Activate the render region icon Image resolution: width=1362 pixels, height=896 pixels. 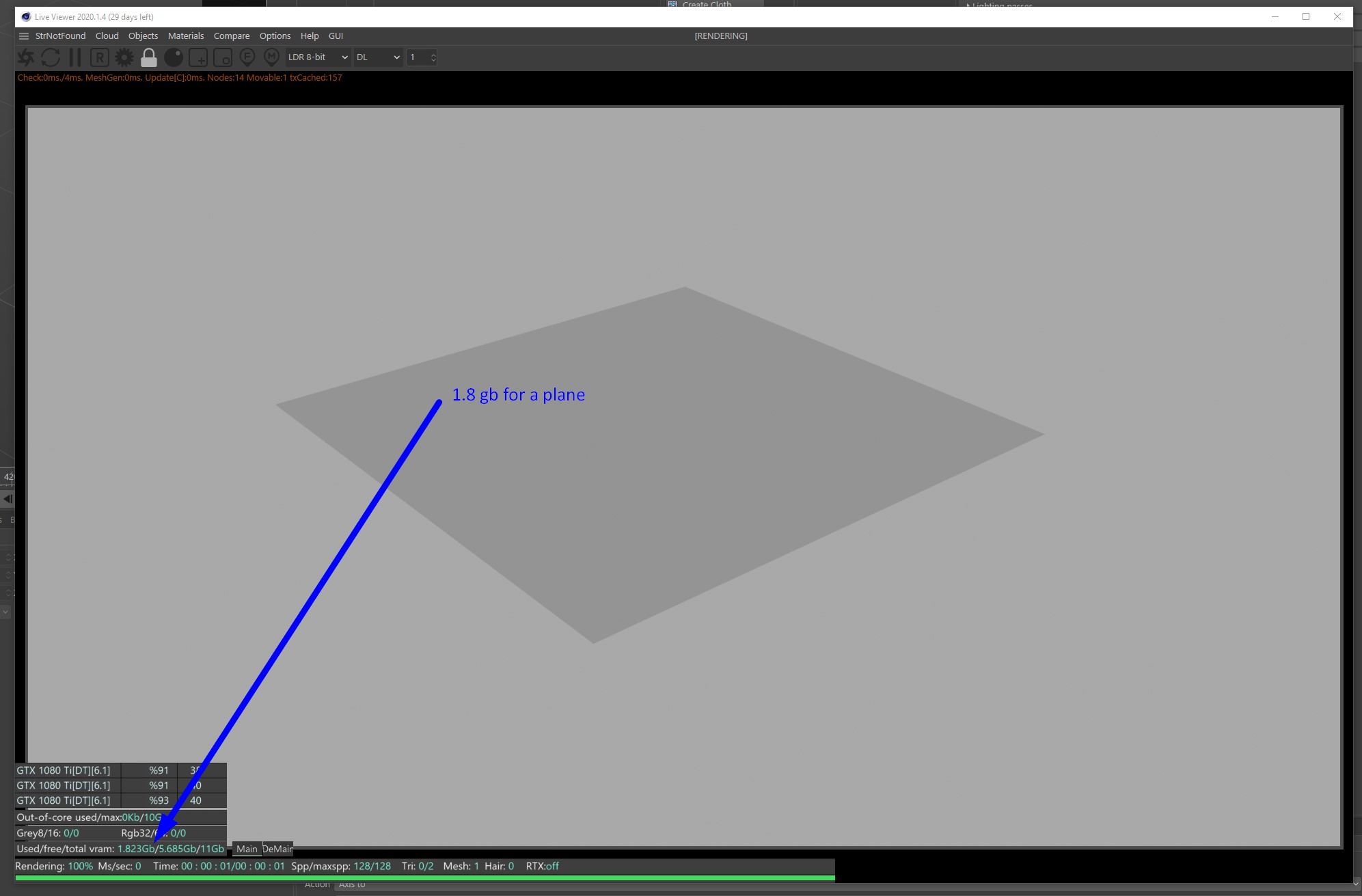[x=198, y=57]
